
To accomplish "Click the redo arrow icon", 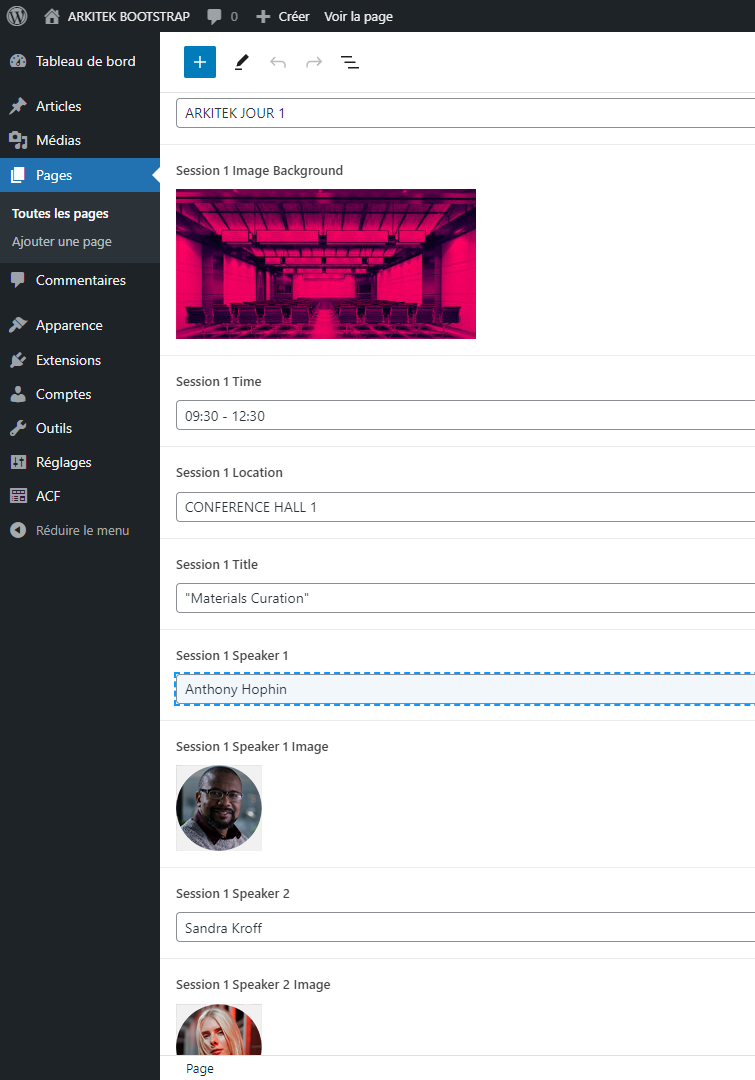I will point(314,62).
